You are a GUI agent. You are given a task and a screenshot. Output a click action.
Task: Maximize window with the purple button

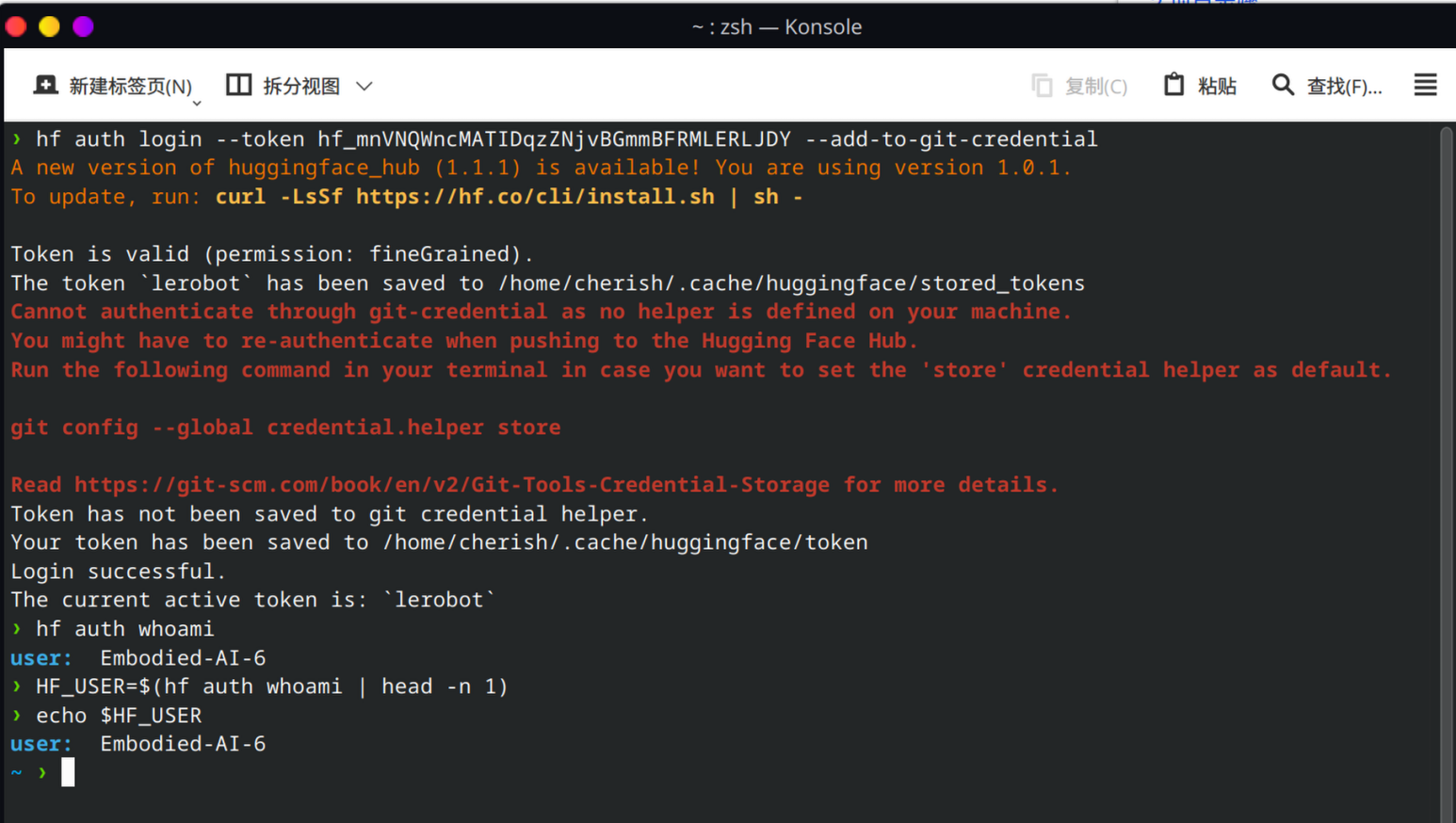coord(83,26)
